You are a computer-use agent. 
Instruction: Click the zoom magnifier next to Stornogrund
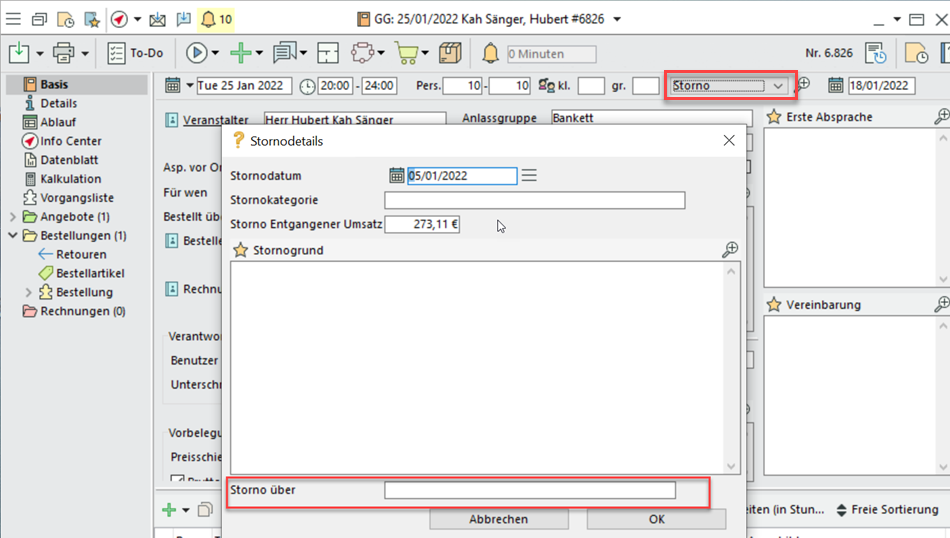pyautogui.click(x=730, y=250)
